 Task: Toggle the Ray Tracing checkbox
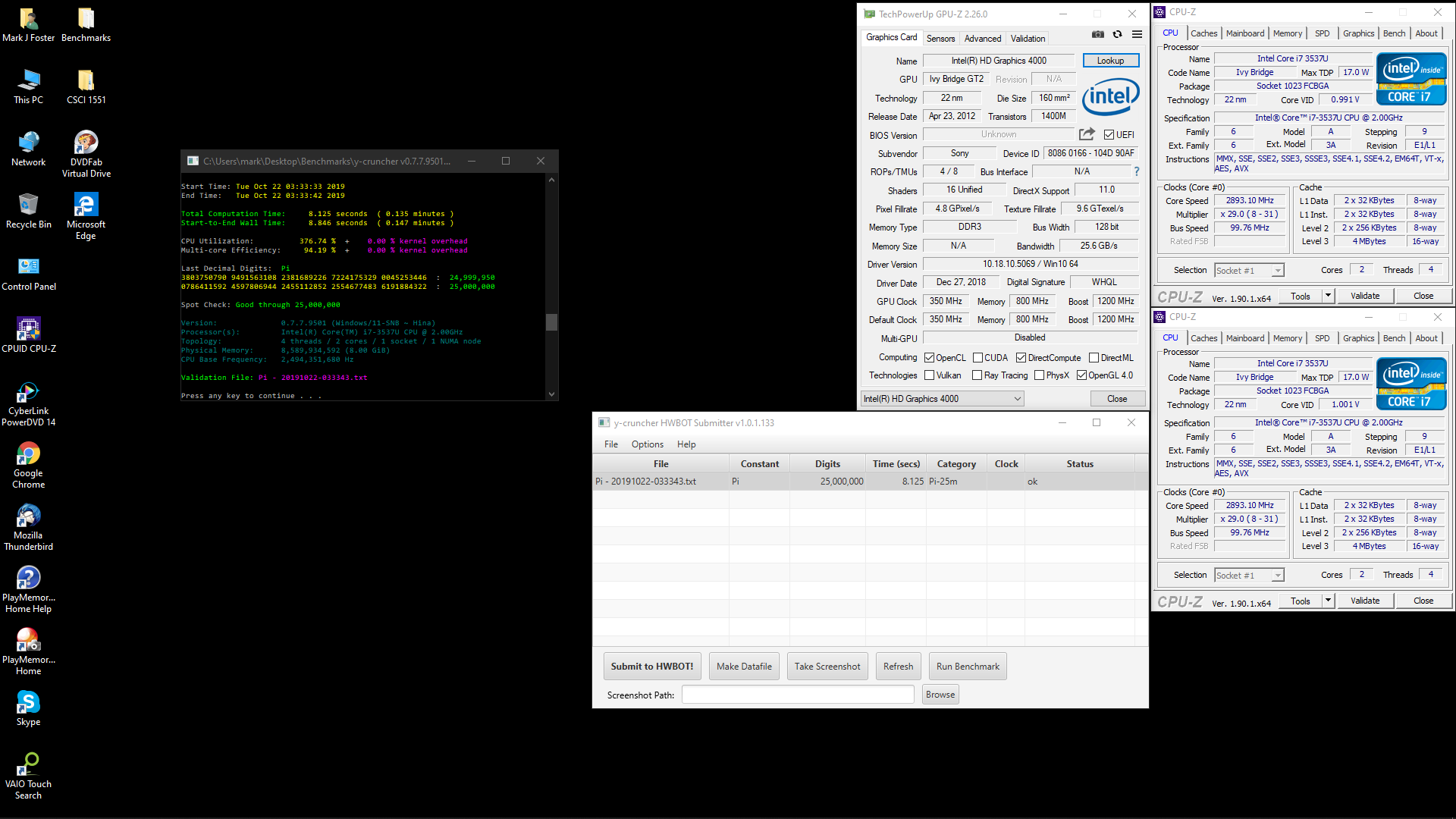point(977,375)
